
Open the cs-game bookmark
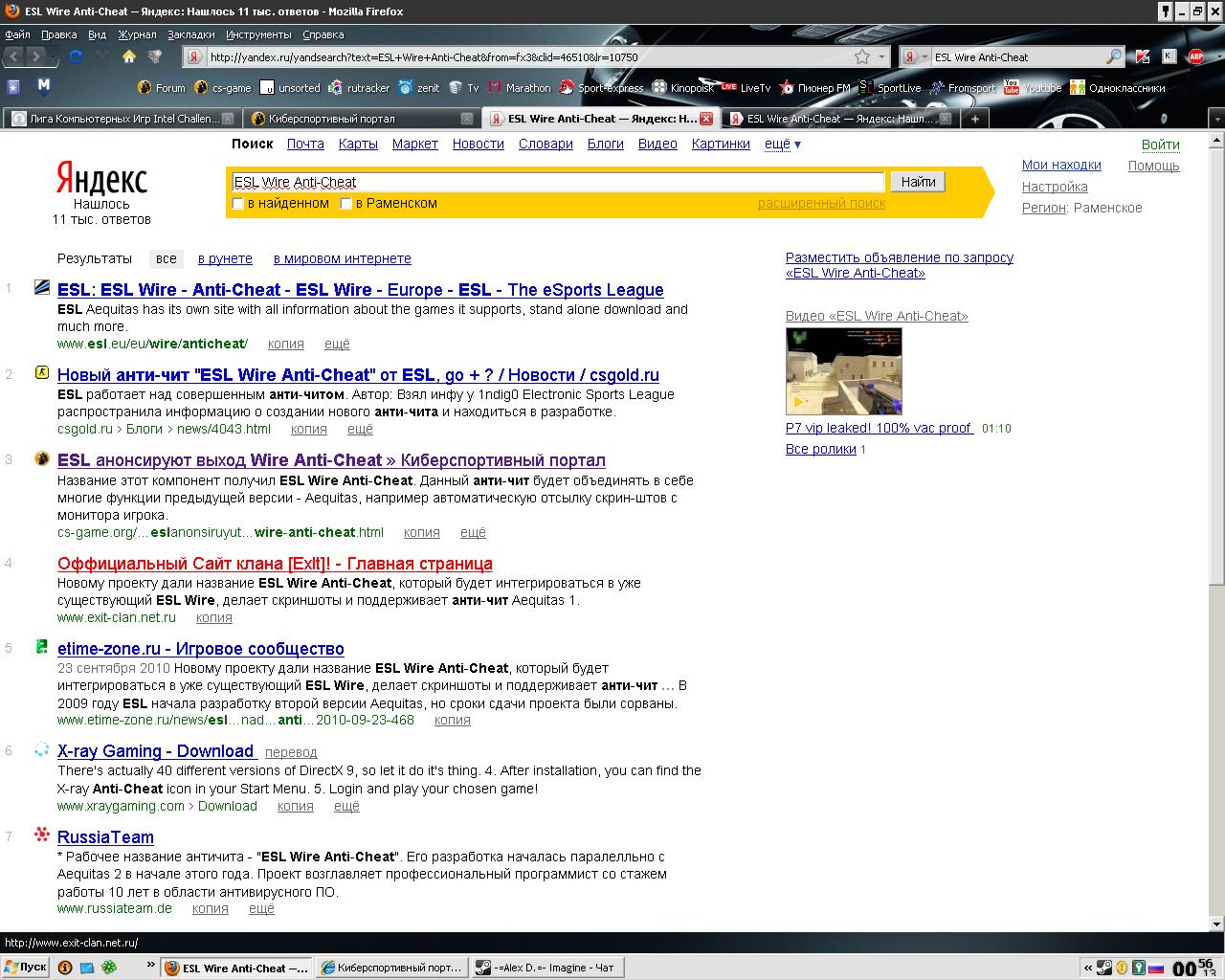click(x=223, y=87)
